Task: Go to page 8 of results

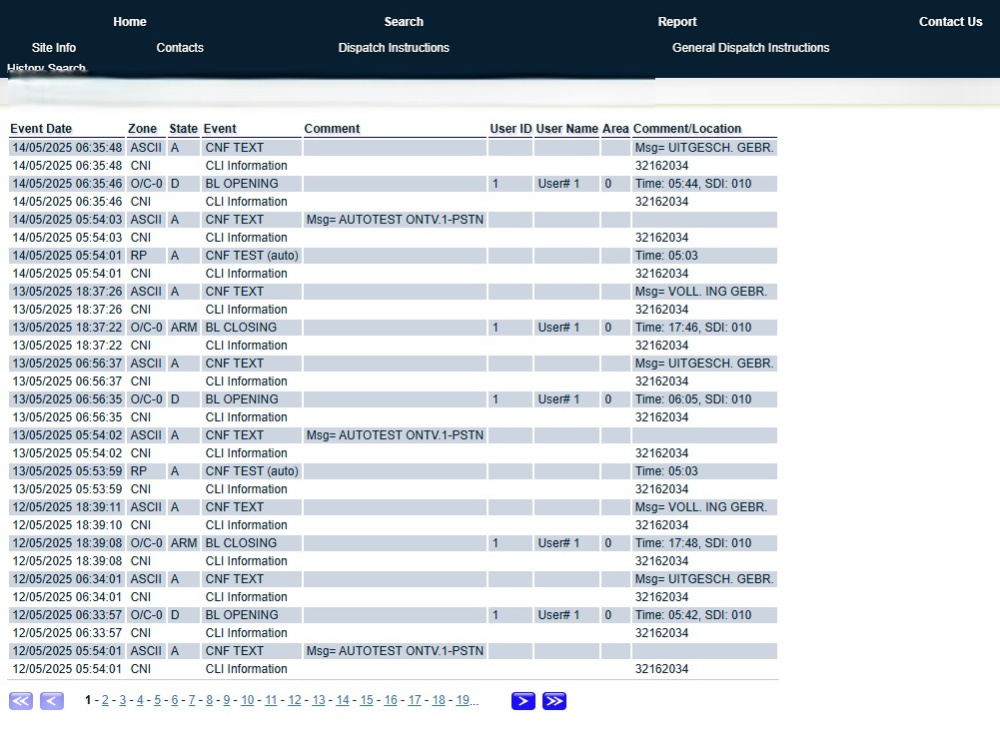Action: pos(209,700)
